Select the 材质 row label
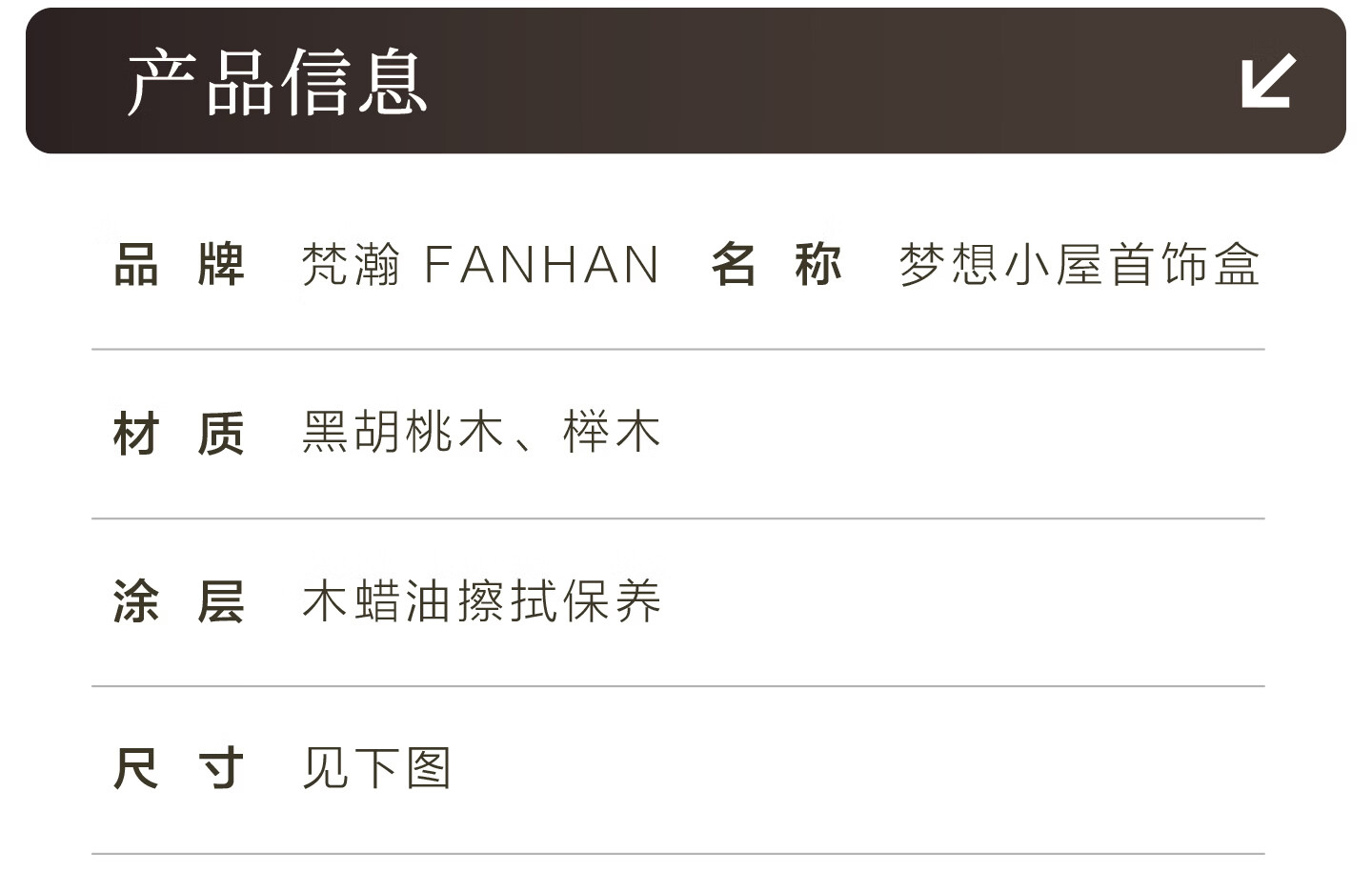This screenshot has height=873, width=1372. click(x=179, y=434)
